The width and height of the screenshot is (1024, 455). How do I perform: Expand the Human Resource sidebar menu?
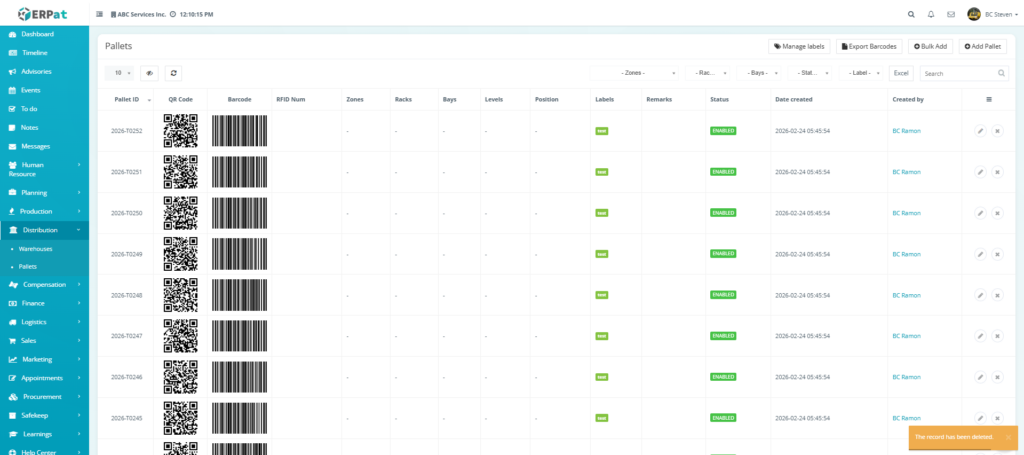(x=44, y=169)
